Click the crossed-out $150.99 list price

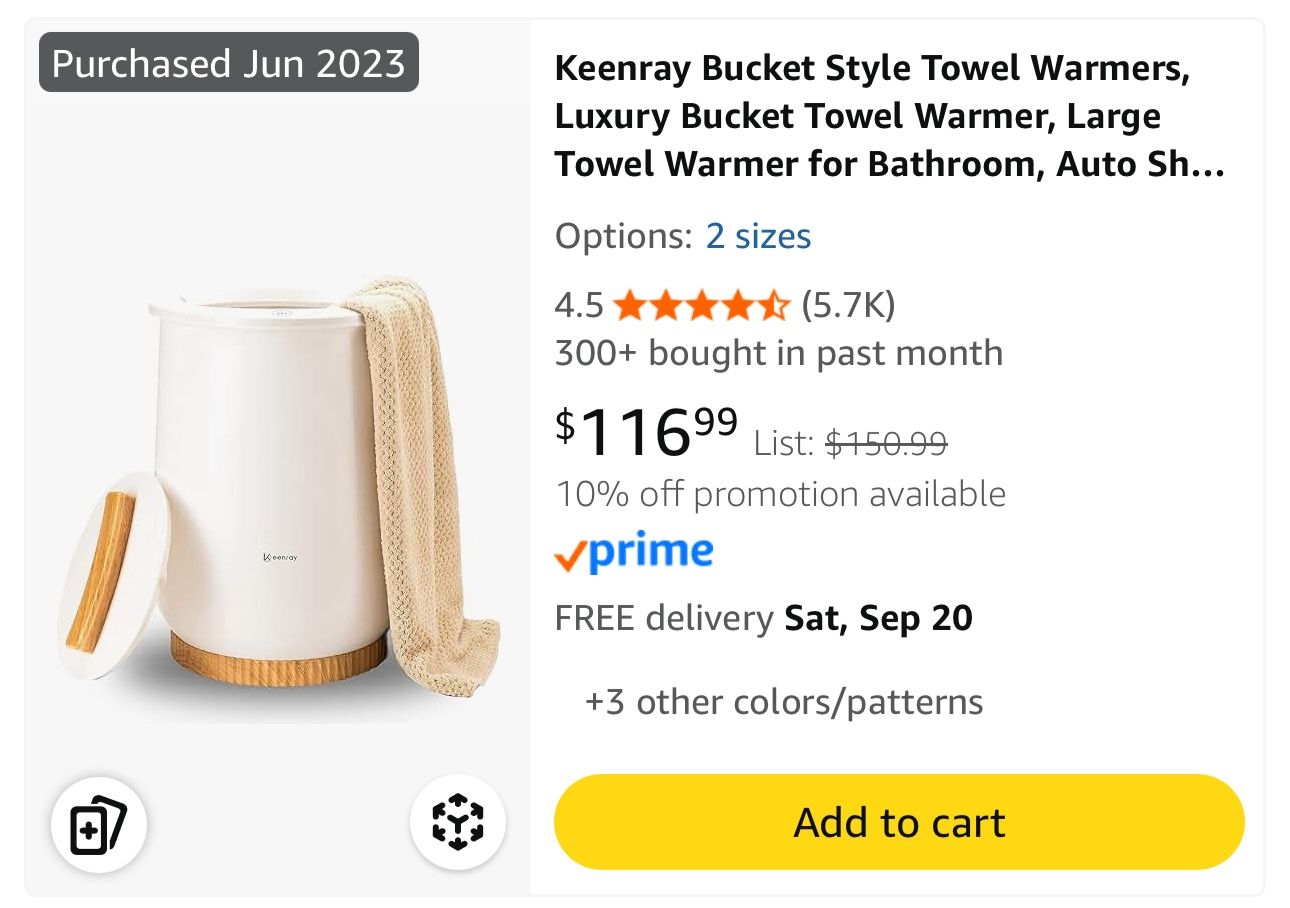pos(886,442)
